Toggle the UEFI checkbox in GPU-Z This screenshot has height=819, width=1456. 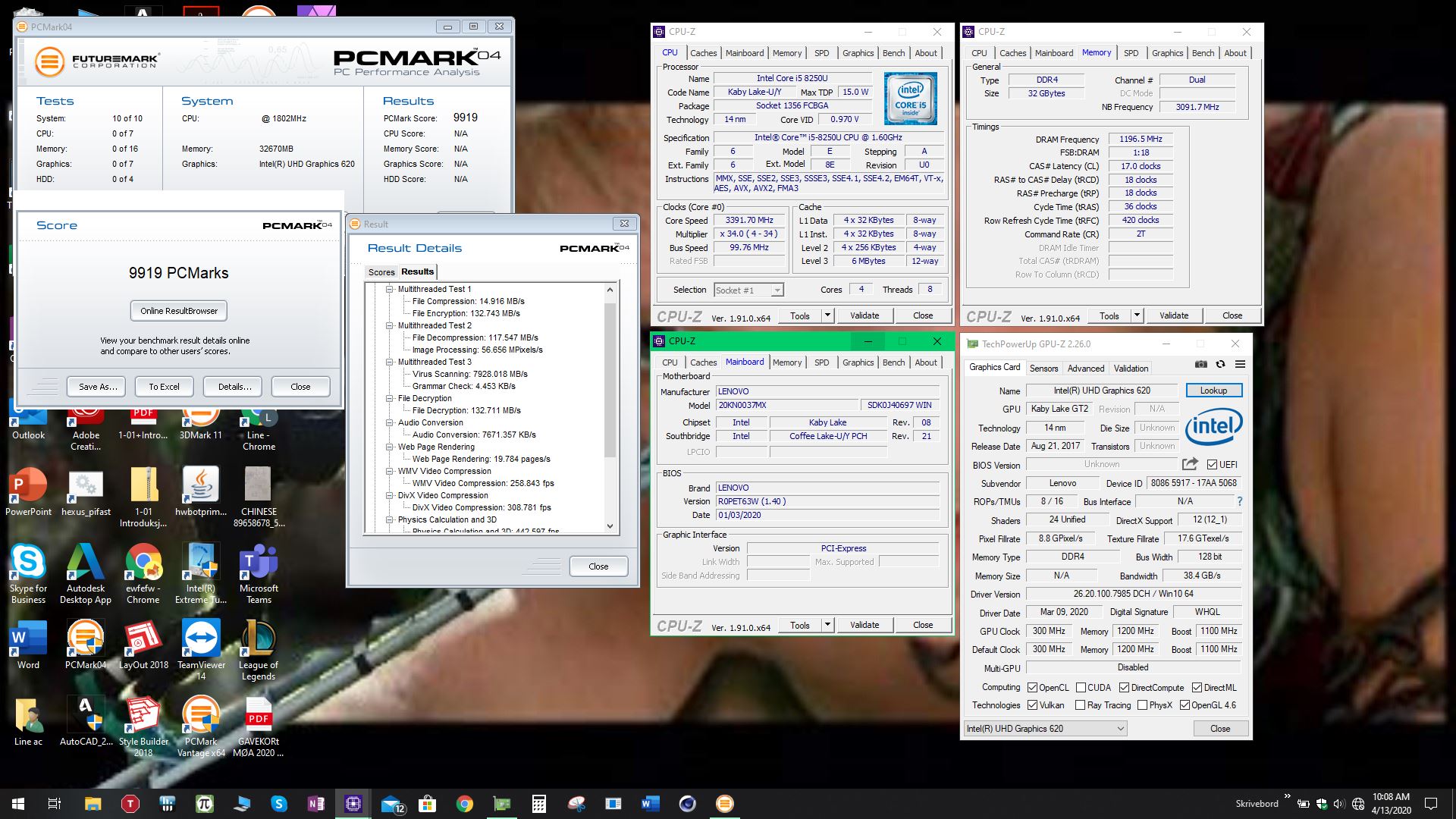click(x=1212, y=465)
